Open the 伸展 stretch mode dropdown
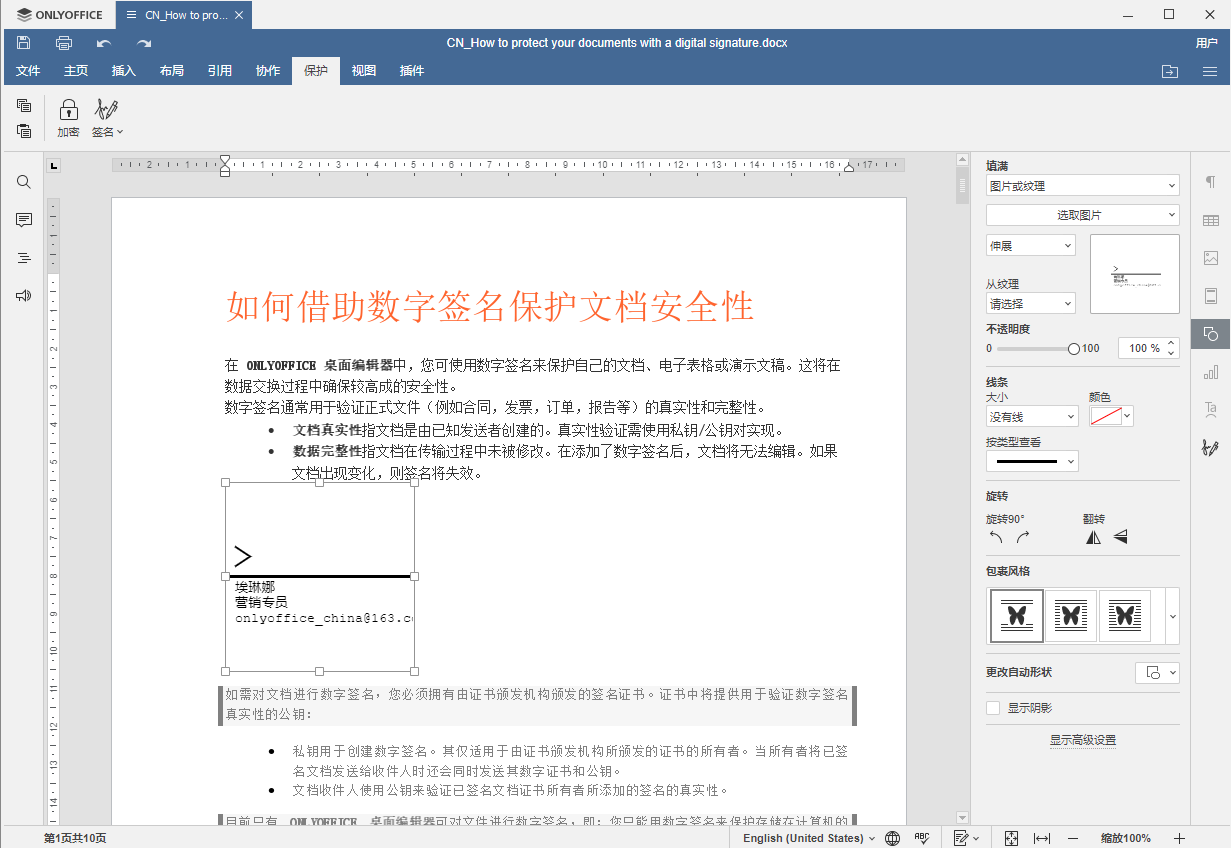The image size is (1231, 848). (x=1031, y=245)
